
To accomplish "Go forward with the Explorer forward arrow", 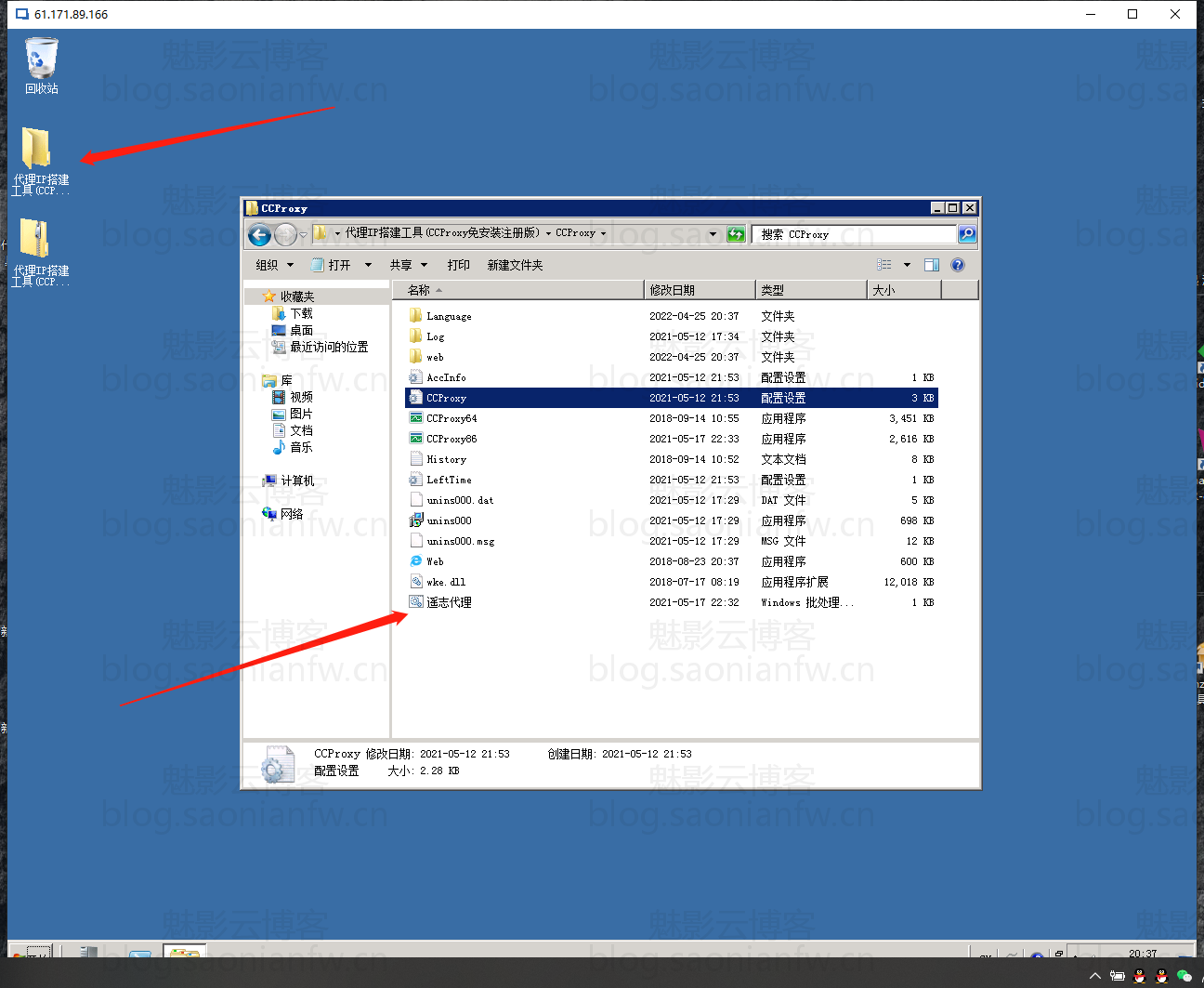I will pos(286,234).
